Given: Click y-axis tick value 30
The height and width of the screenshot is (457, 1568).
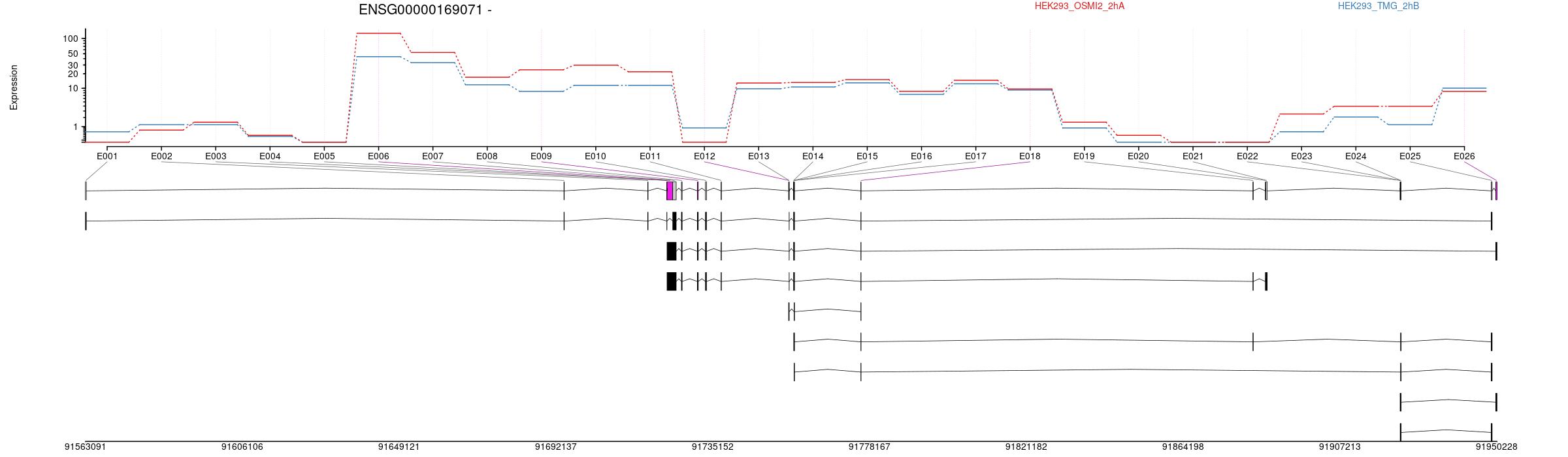Looking at the screenshot, I should (x=73, y=65).
